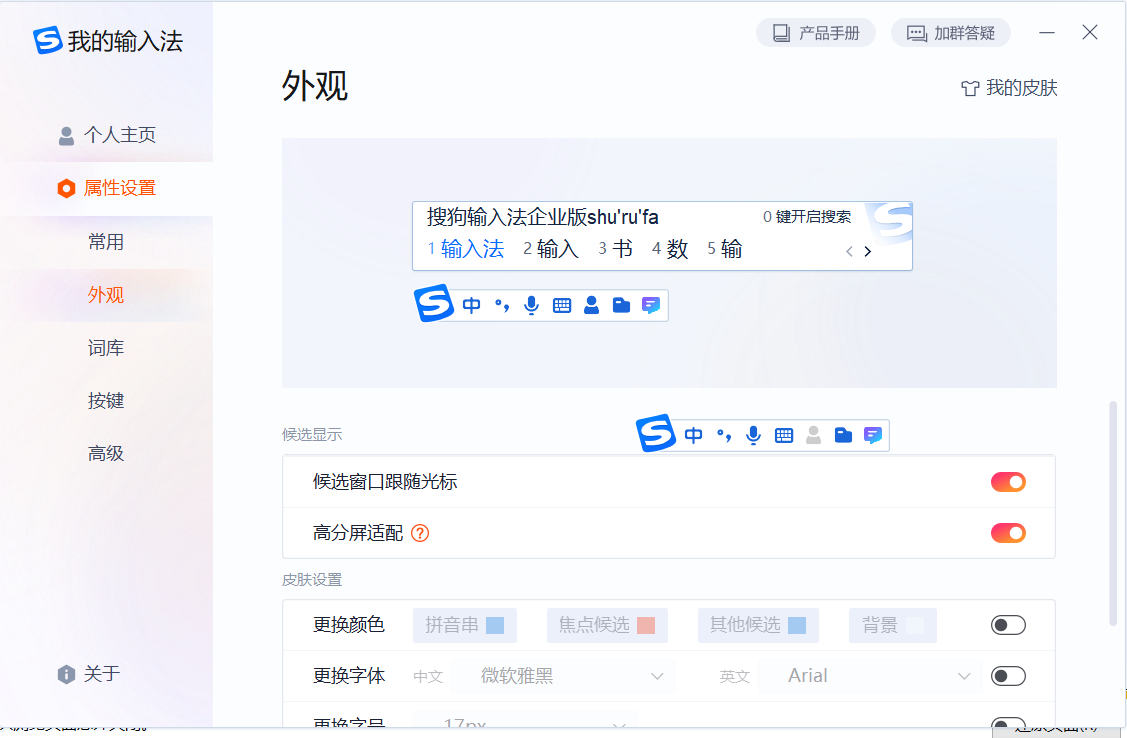Open 我的皮肤 link
The width and height of the screenshot is (1127, 738).
1009,88
